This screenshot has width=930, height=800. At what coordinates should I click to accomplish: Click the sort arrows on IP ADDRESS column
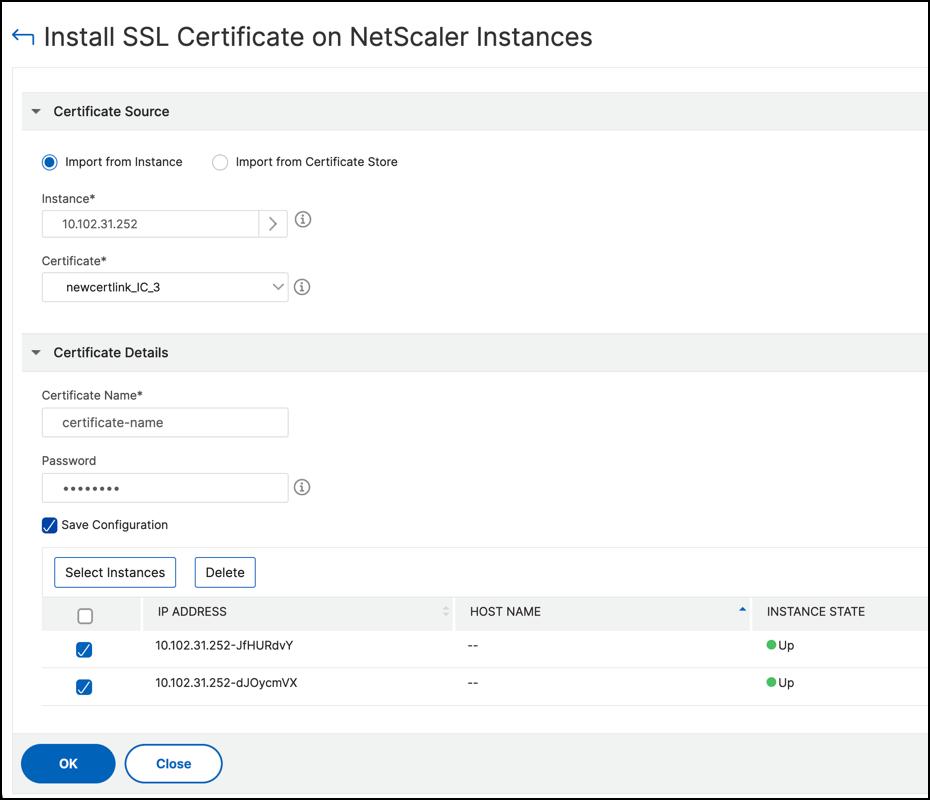point(447,612)
